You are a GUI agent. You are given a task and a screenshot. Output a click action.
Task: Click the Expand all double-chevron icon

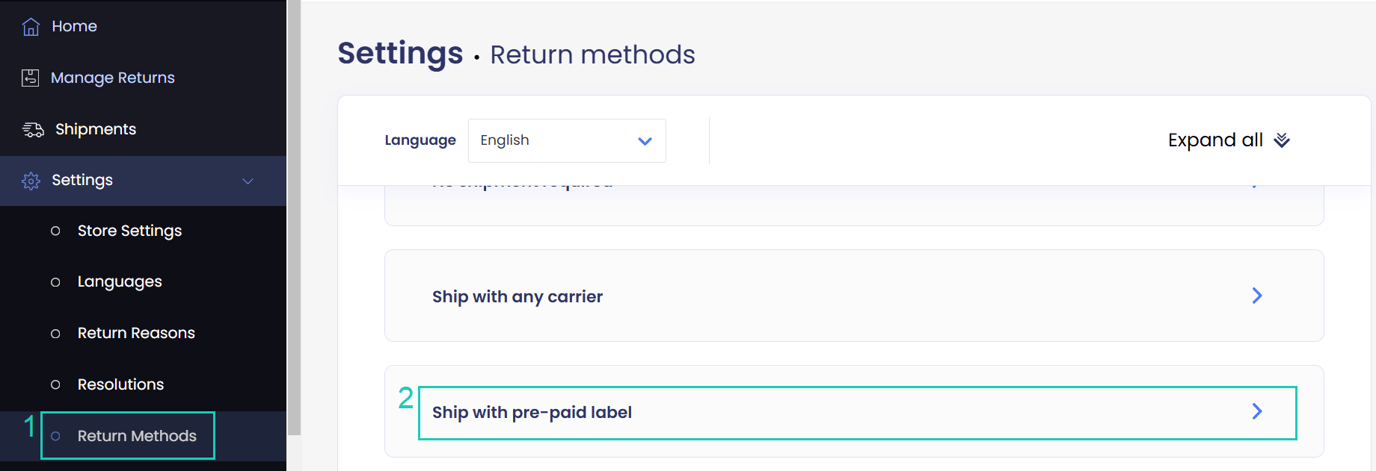pos(1282,141)
